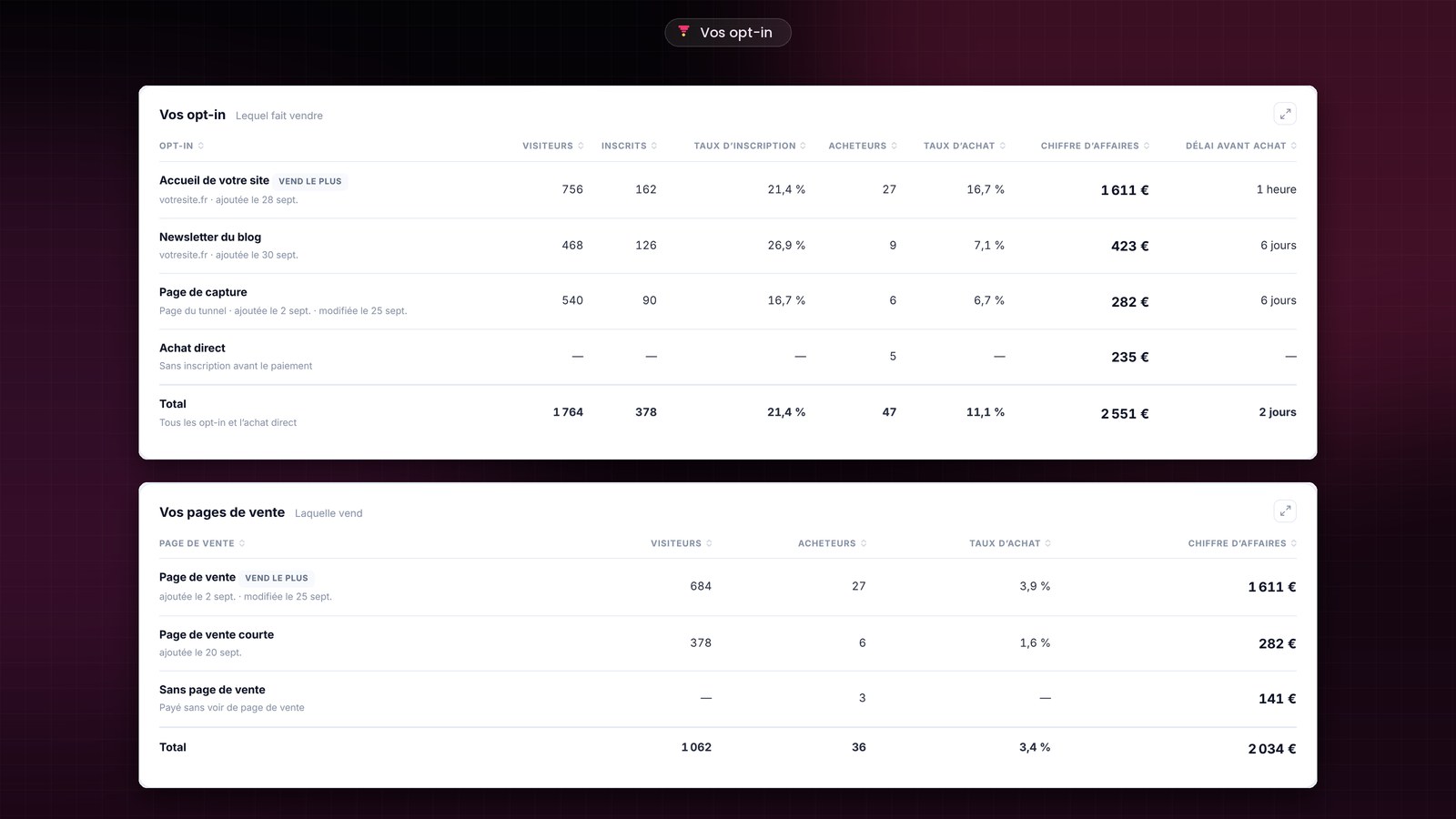Click the 1 611 € revenue for Accueil

pyautogui.click(x=1125, y=190)
